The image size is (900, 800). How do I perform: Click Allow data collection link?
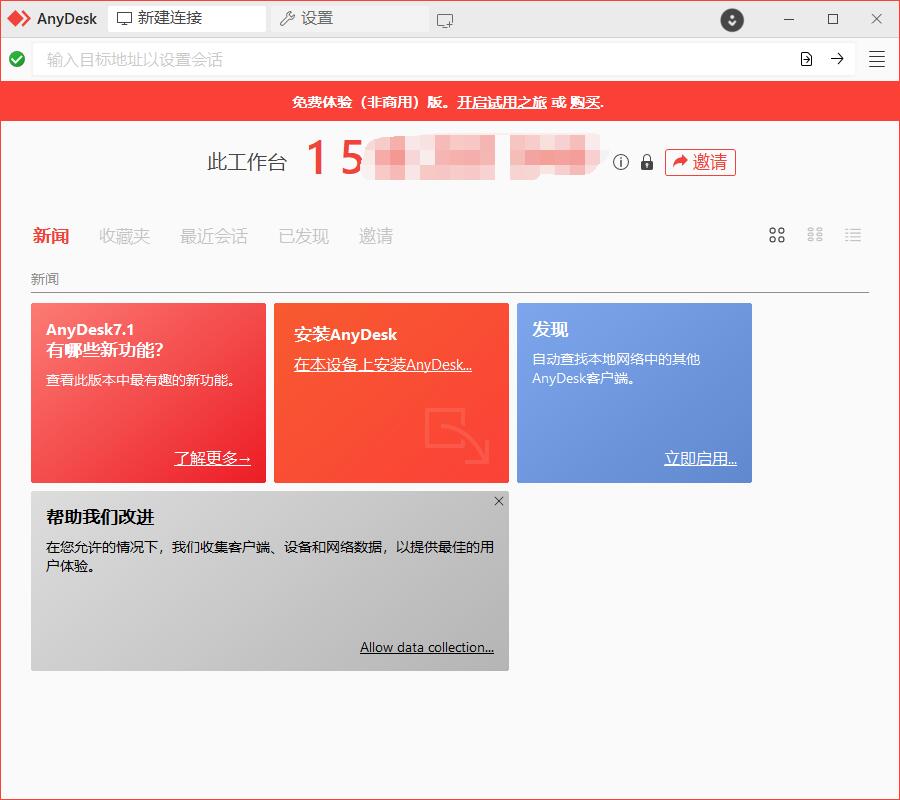427,647
